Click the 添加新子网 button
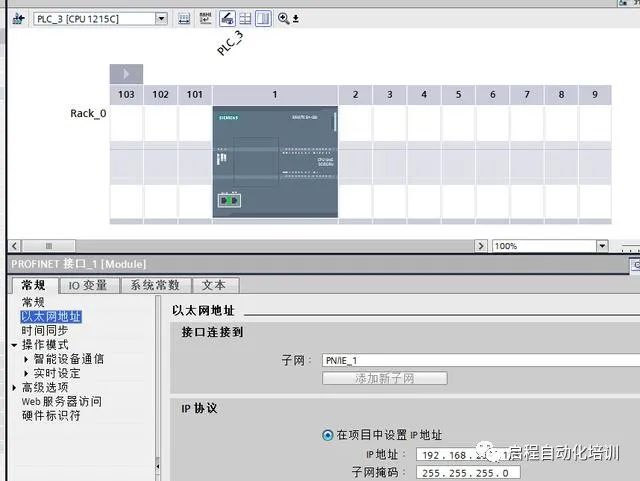 click(x=384, y=379)
